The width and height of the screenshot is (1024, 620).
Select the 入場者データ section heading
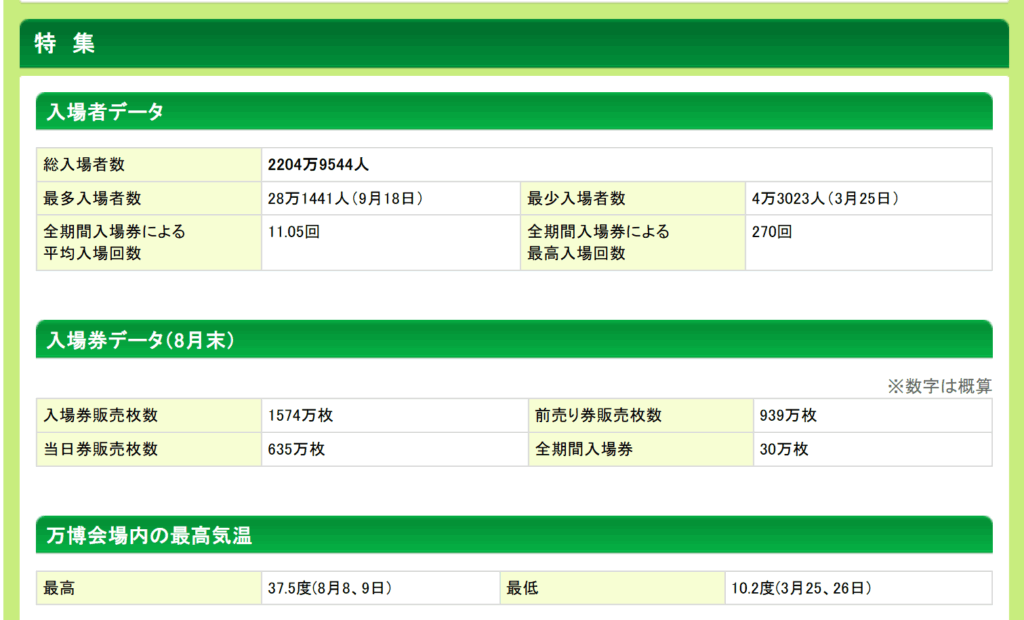tap(104, 112)
